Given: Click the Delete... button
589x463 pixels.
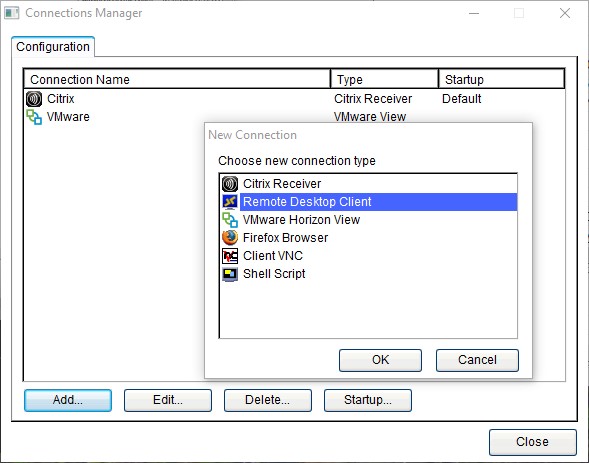Looking at the screenshot, I should click(x=268, y=400).
